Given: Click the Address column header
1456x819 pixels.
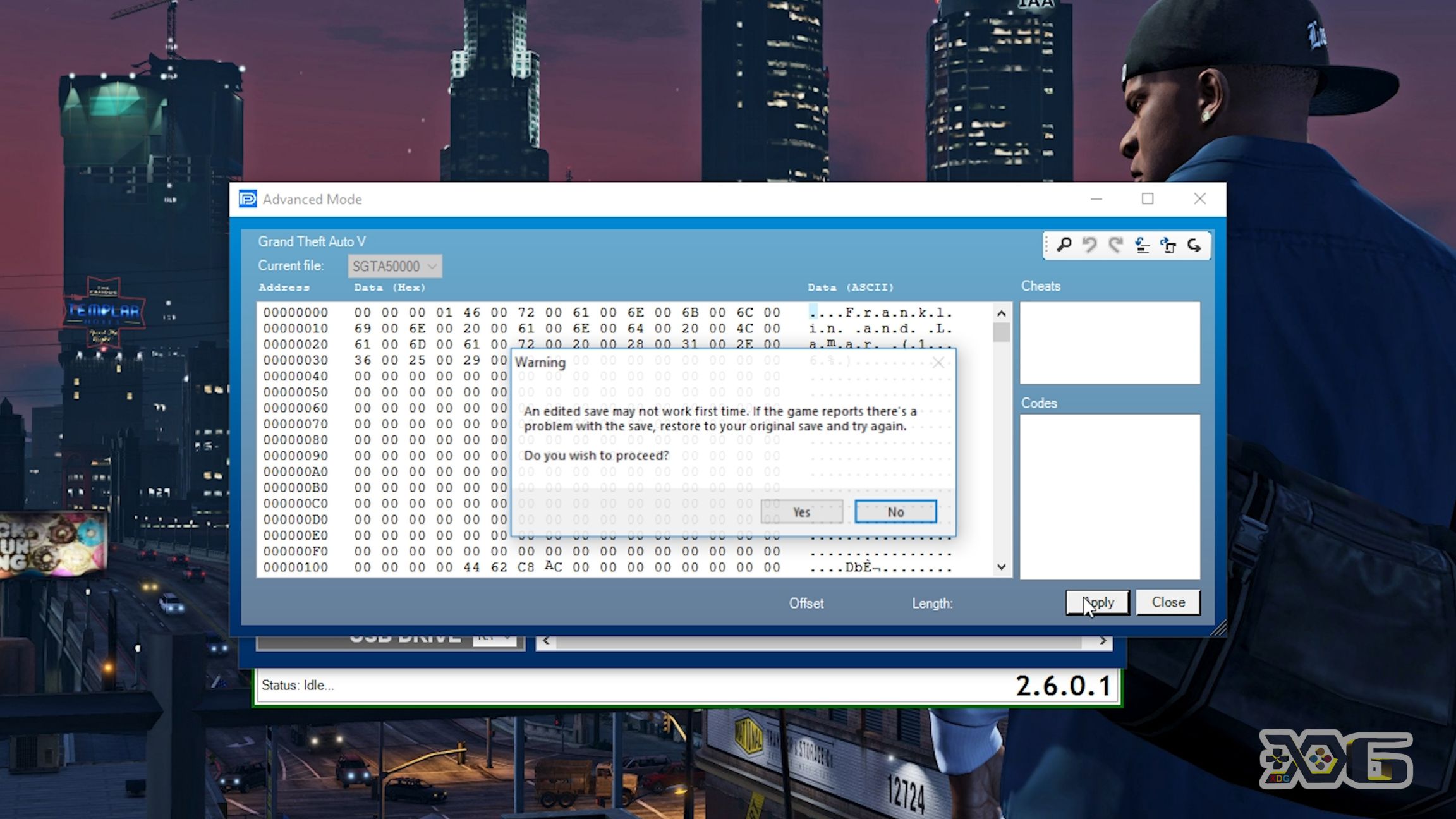Looking at the screenshot, I should (x=284, y=288).
